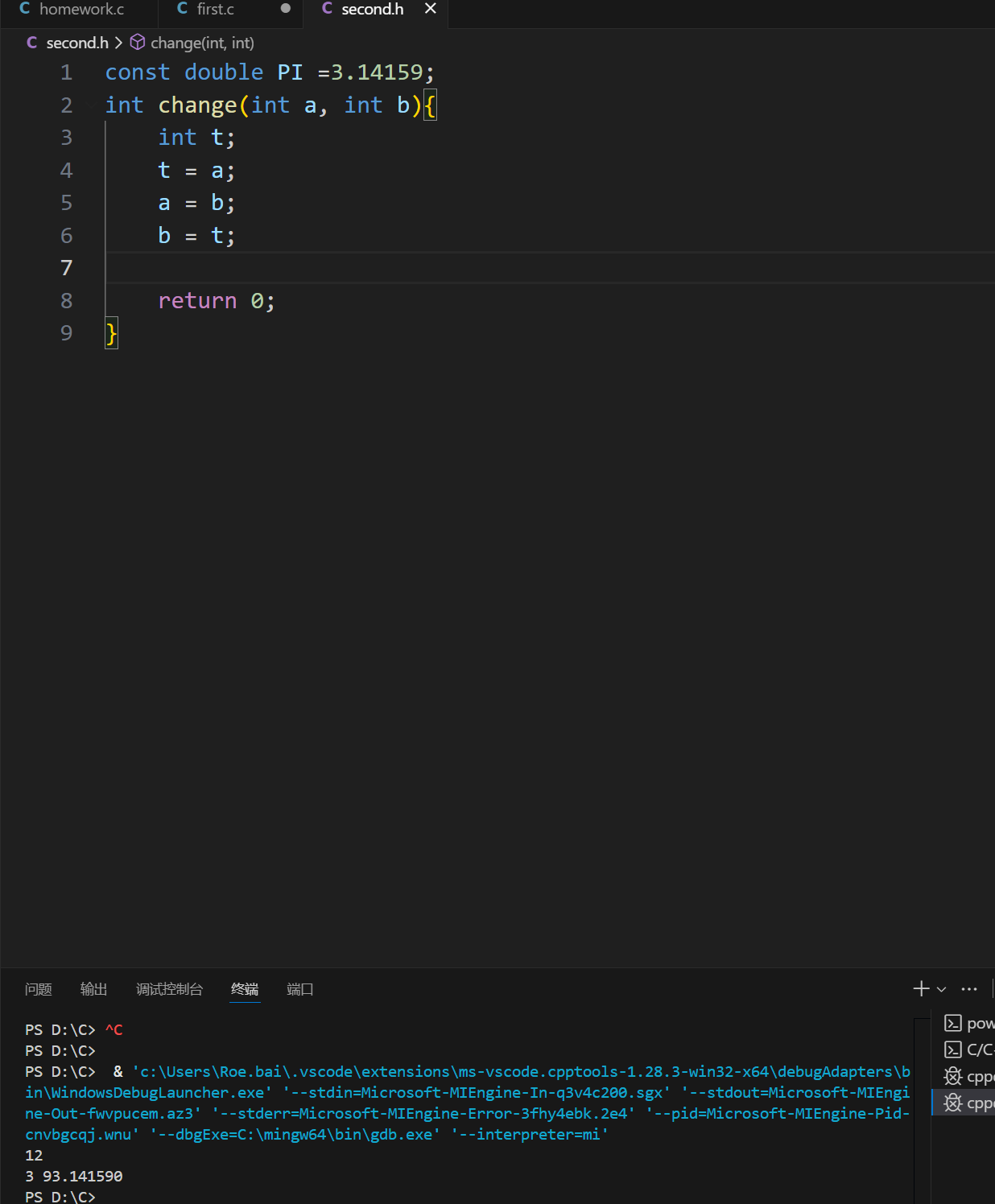This screenshot has width=995, height=1204.
Task: Click 'int t;' declaration on line 3
Action: (x=196, y=138)
